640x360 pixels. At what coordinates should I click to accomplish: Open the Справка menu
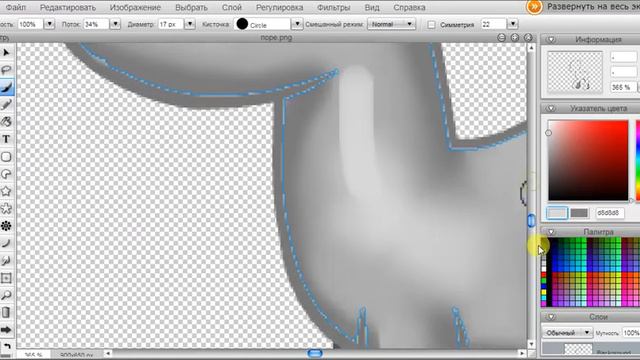409,7
